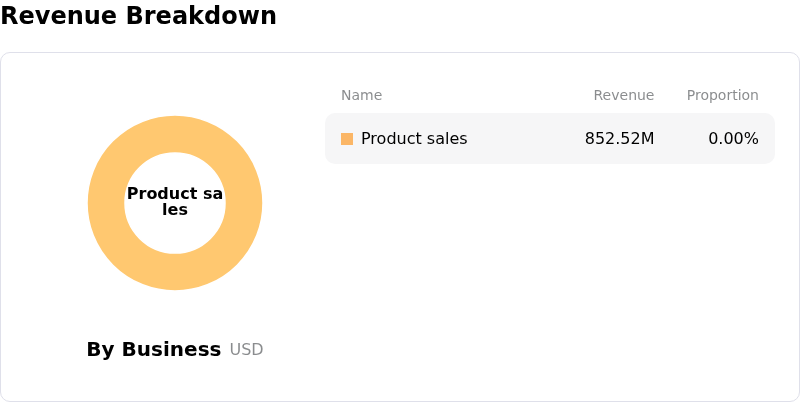Screen dimensions: 800x402
Task: Sort by the Revenue column header
Action: [623, 95]
